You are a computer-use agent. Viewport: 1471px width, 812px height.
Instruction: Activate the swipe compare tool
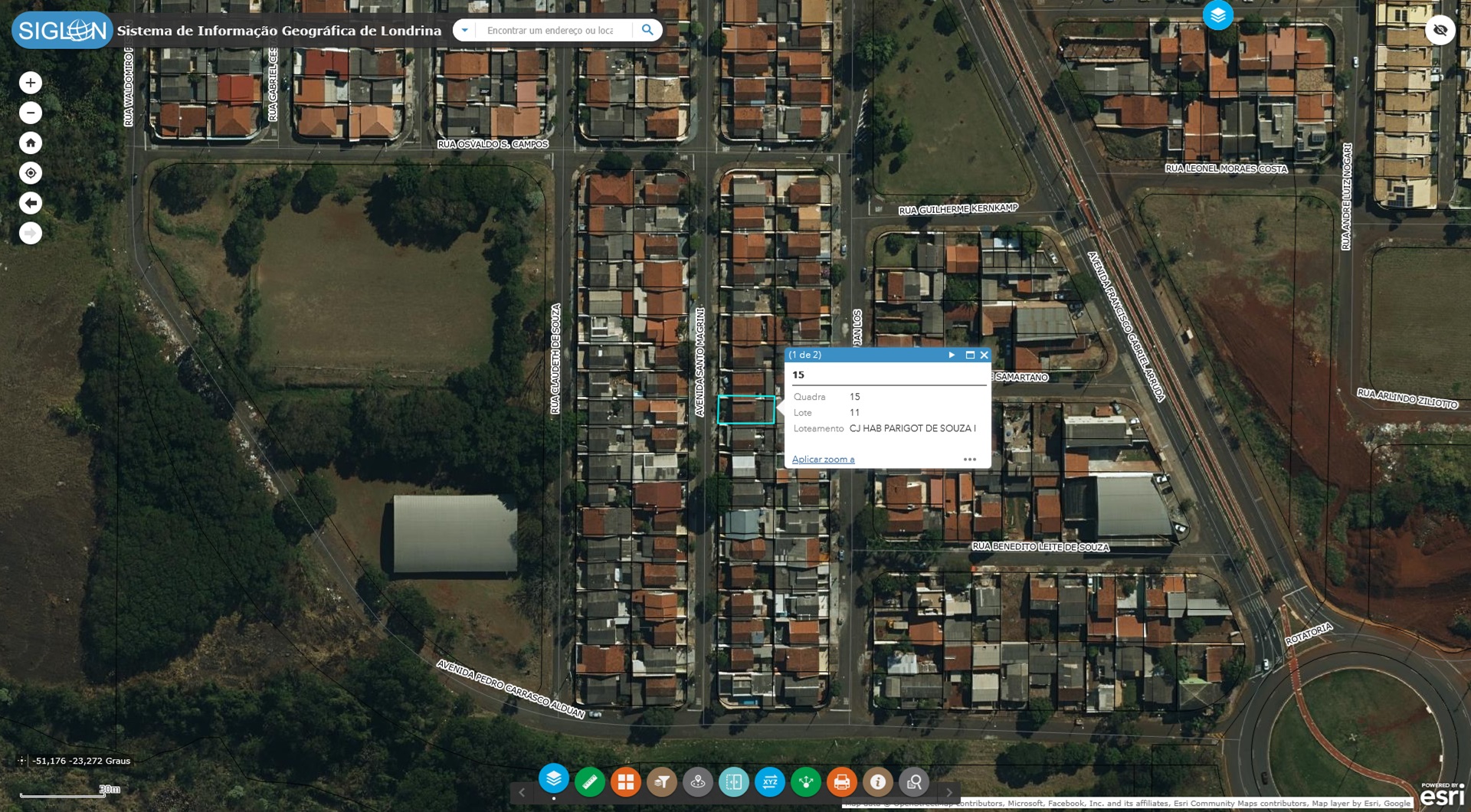[734, 782]
